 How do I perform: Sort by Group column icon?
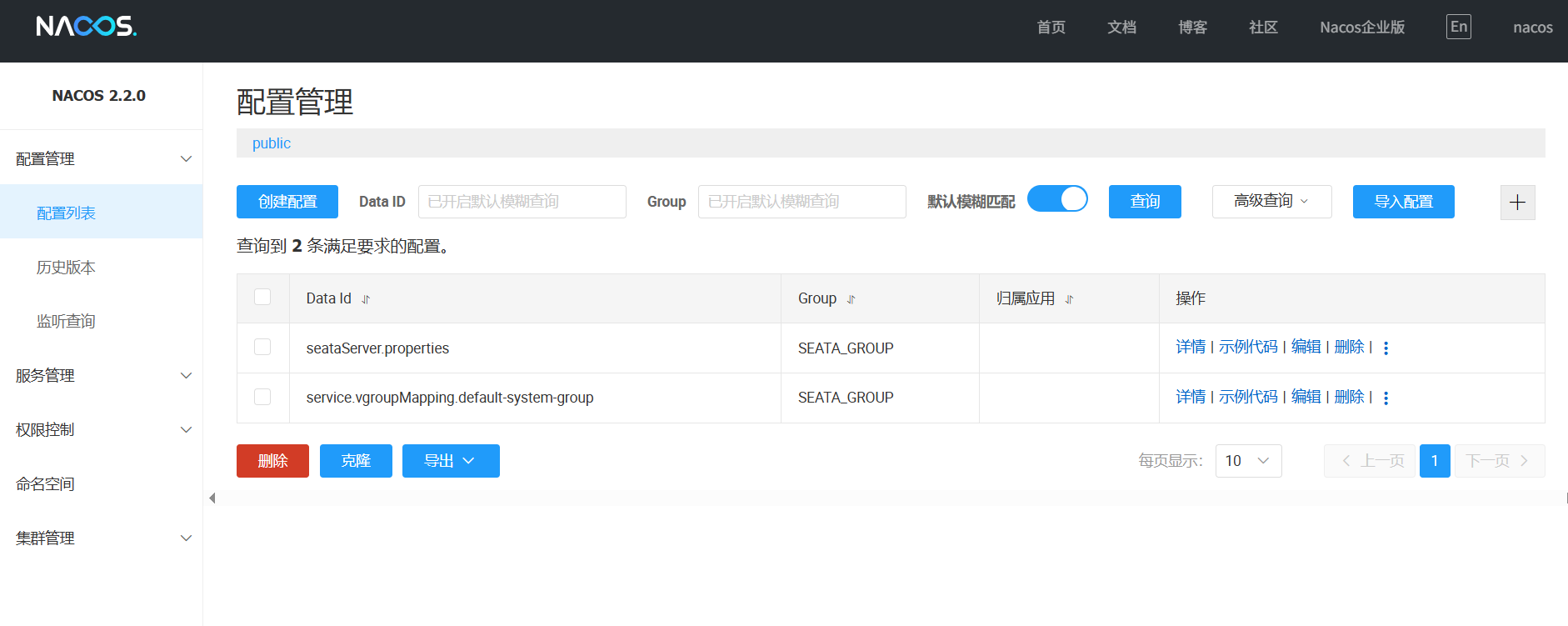pyautogui.click(x=851, y=299)
